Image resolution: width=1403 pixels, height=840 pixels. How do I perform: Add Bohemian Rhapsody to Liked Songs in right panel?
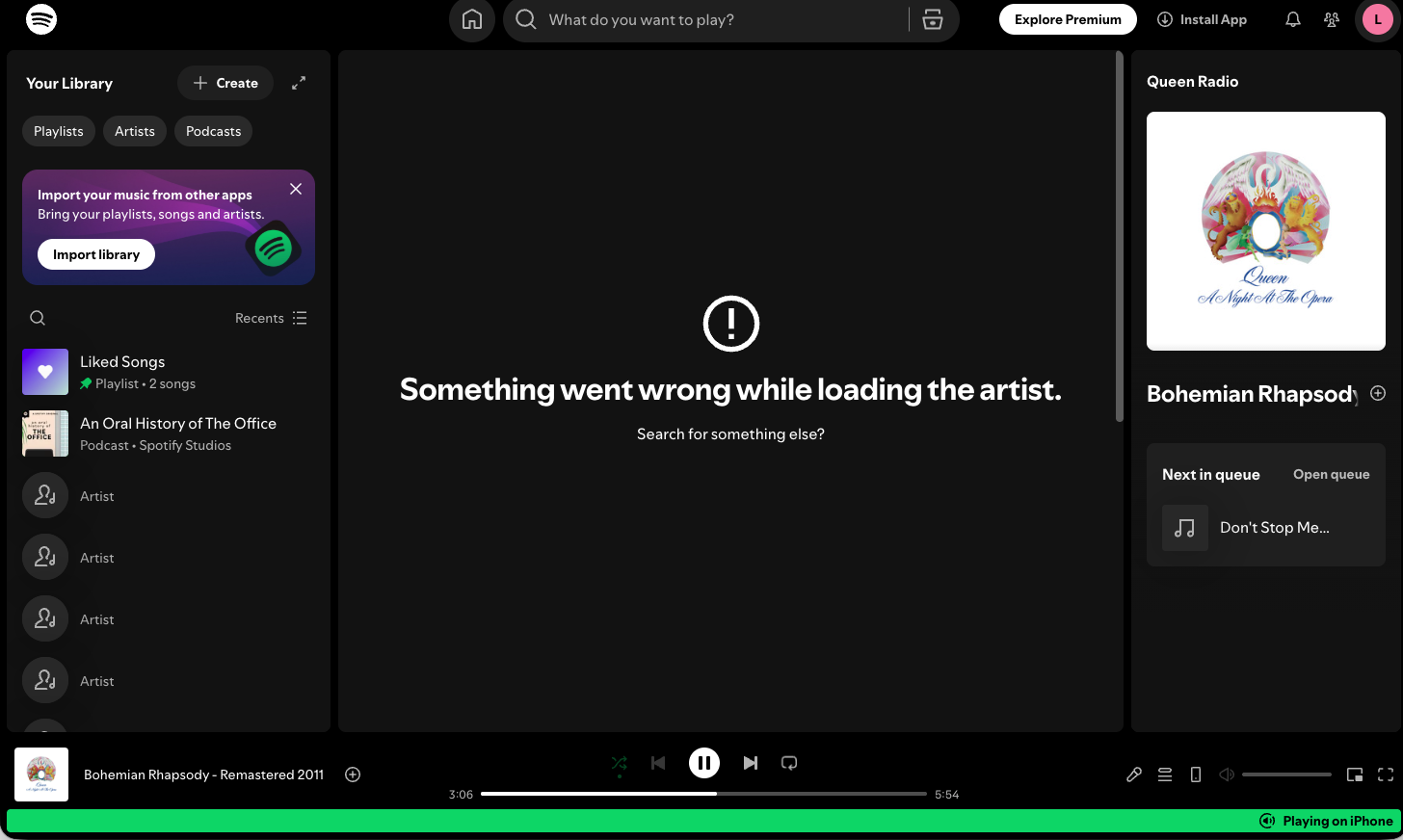click(x=1378, y=393)
